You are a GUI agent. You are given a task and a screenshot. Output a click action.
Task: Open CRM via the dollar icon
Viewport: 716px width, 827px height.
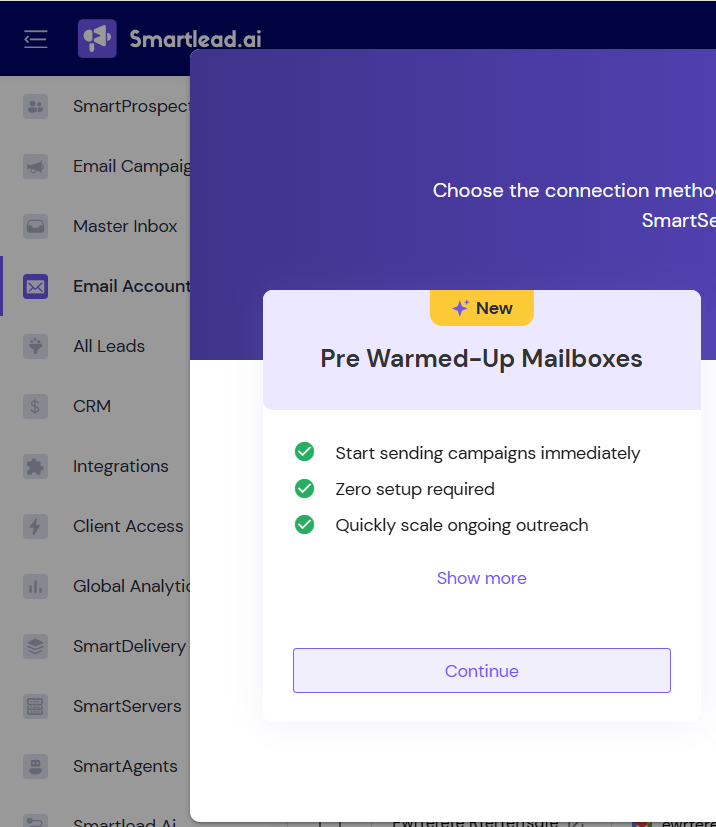[x=36, y=406]
